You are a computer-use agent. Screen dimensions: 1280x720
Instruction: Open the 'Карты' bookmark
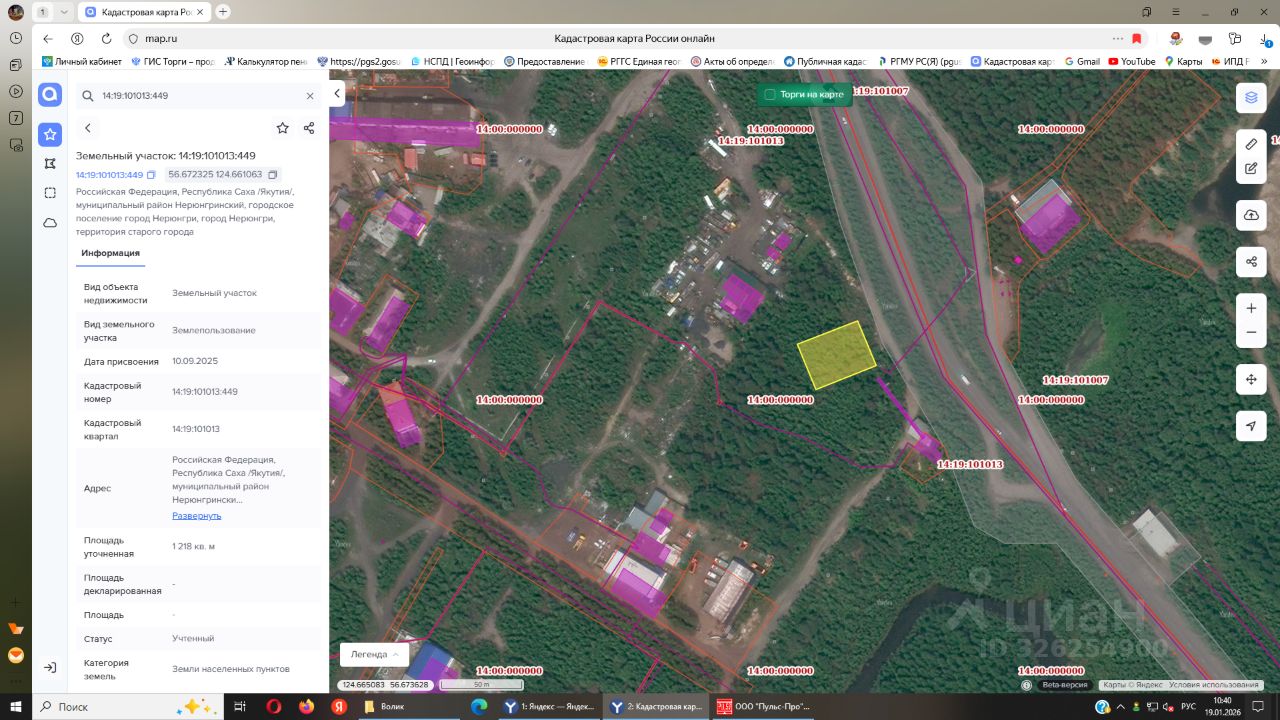click(x=1183, y=61)
